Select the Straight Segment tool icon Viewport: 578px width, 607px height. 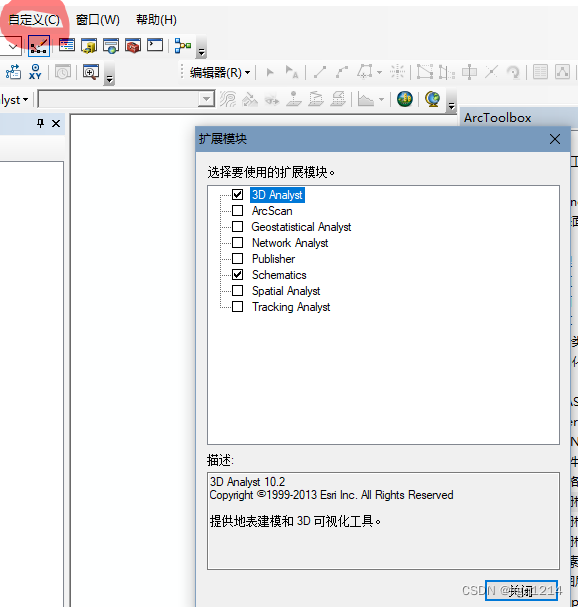click(x=320, y=72)
